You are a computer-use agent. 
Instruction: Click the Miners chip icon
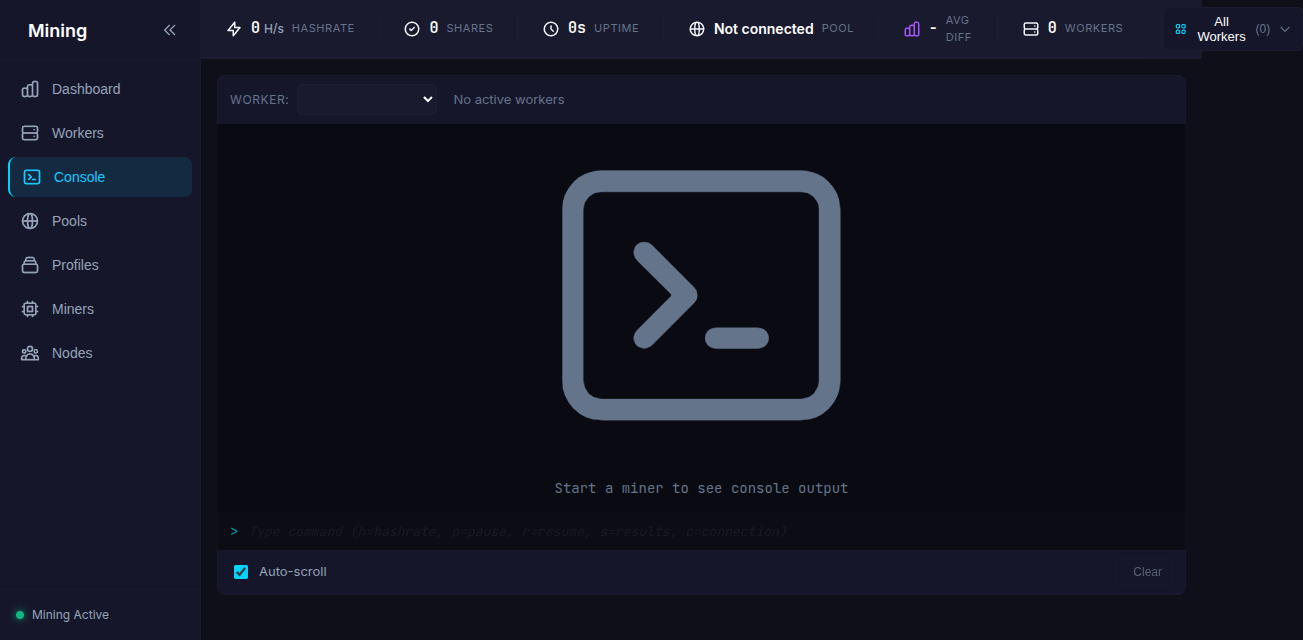tap(30, 309)
